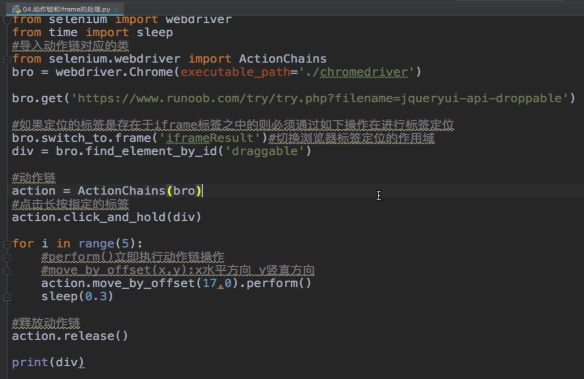This screenshot has width=584, height=379.
Task: Click 'switch_to.frame' in the code
Action: [96, 138]
